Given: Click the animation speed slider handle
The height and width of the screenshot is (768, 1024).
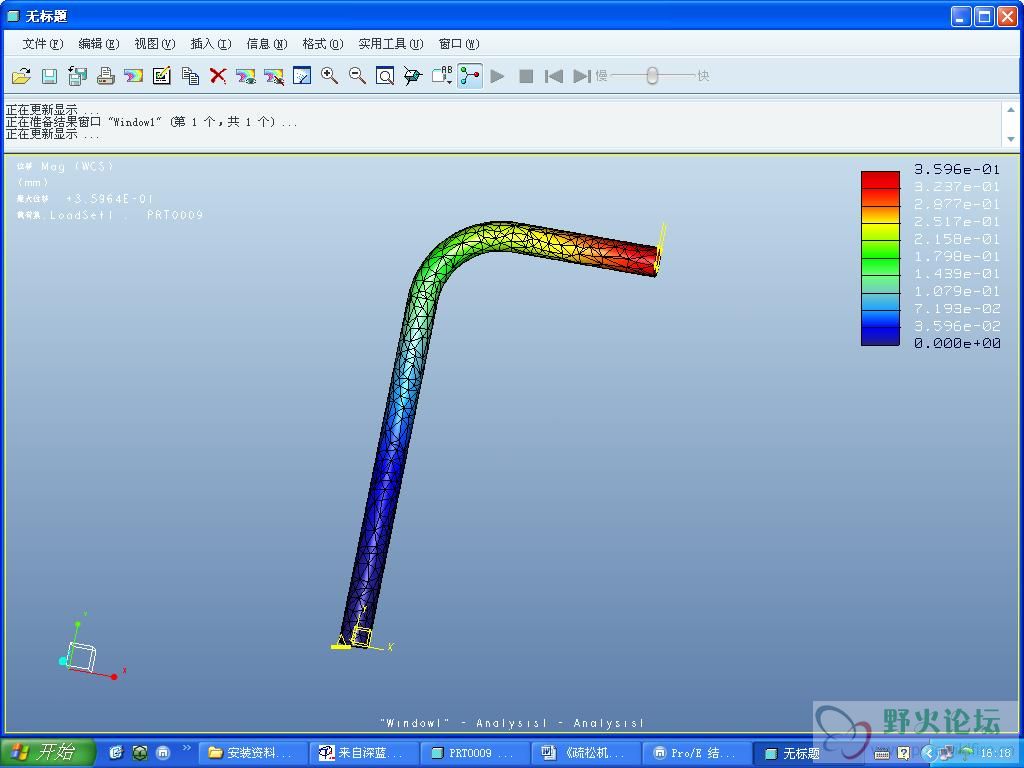Looking at the screenshot, I should [652, 76].
